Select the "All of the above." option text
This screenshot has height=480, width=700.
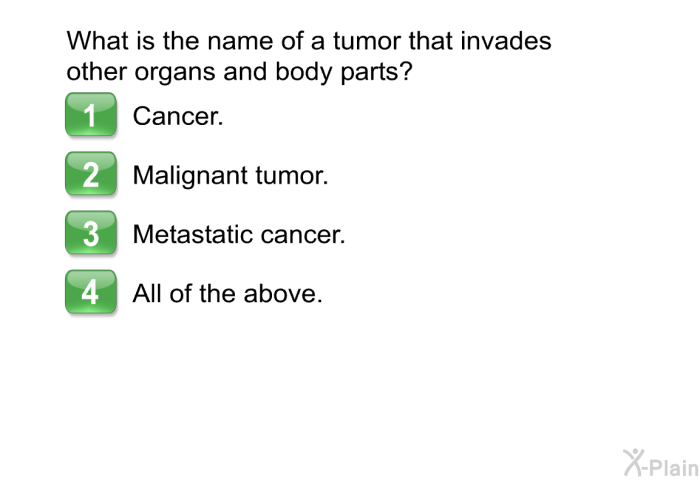click(227, 294)
